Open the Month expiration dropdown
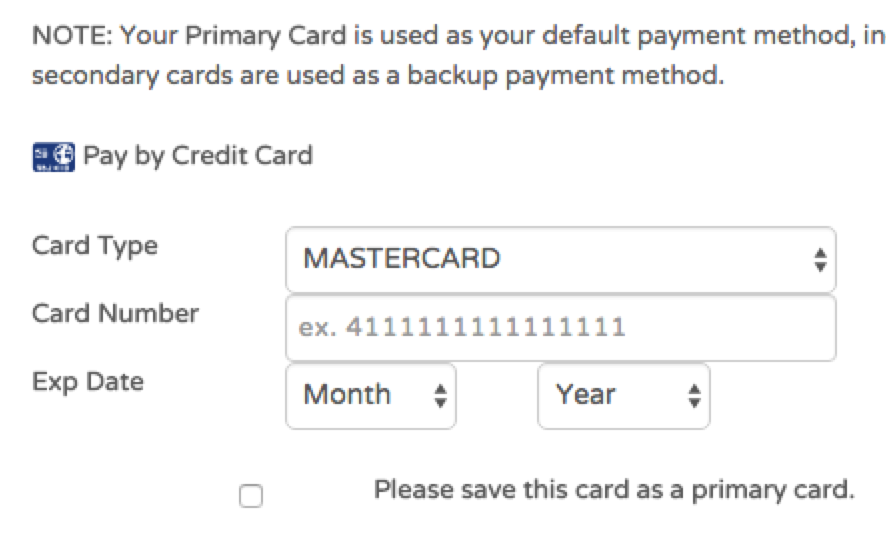 click(371, 396)
